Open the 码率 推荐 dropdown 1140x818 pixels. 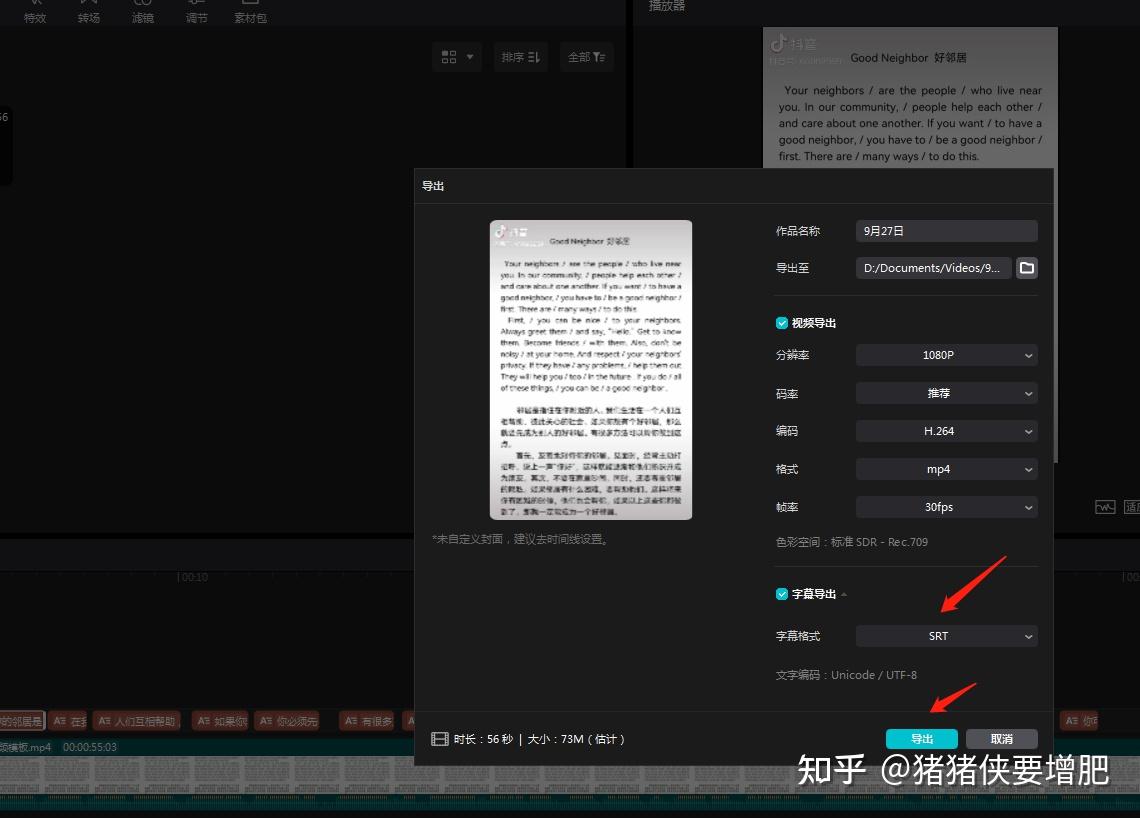[x=946, y=393]
